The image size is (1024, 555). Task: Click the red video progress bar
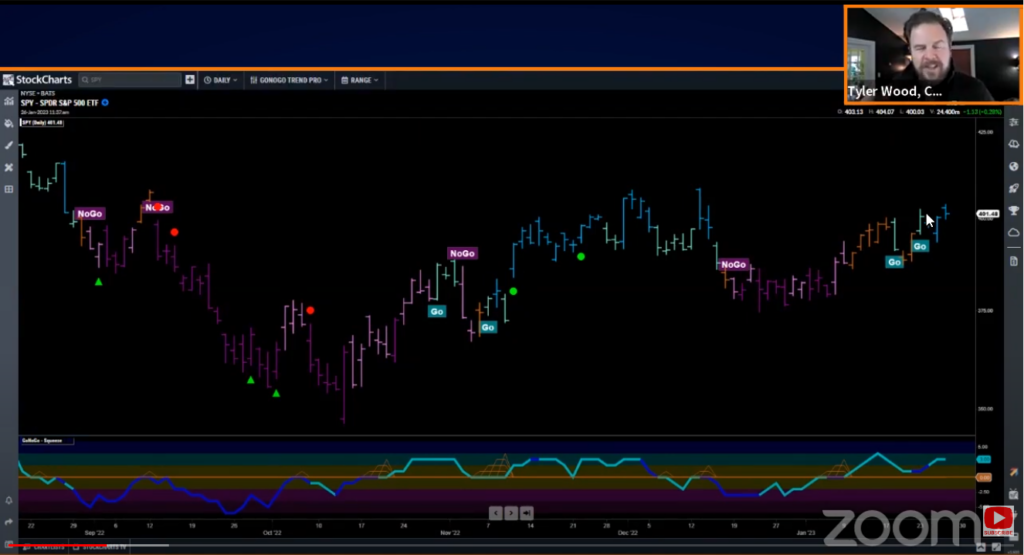(55, 545)
